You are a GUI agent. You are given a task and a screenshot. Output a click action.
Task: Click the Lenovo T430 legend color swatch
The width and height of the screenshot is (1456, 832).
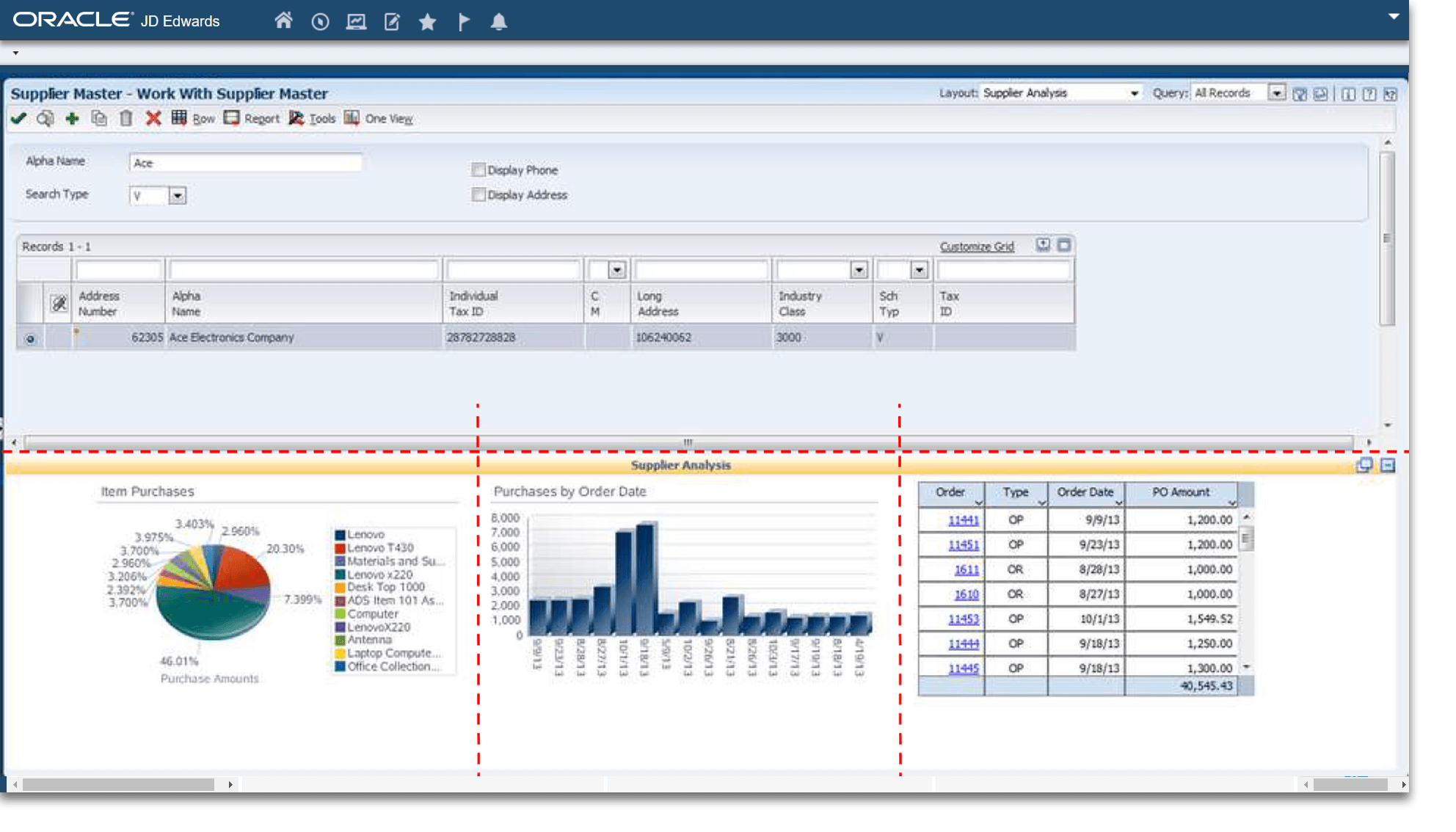click(340, 548)
